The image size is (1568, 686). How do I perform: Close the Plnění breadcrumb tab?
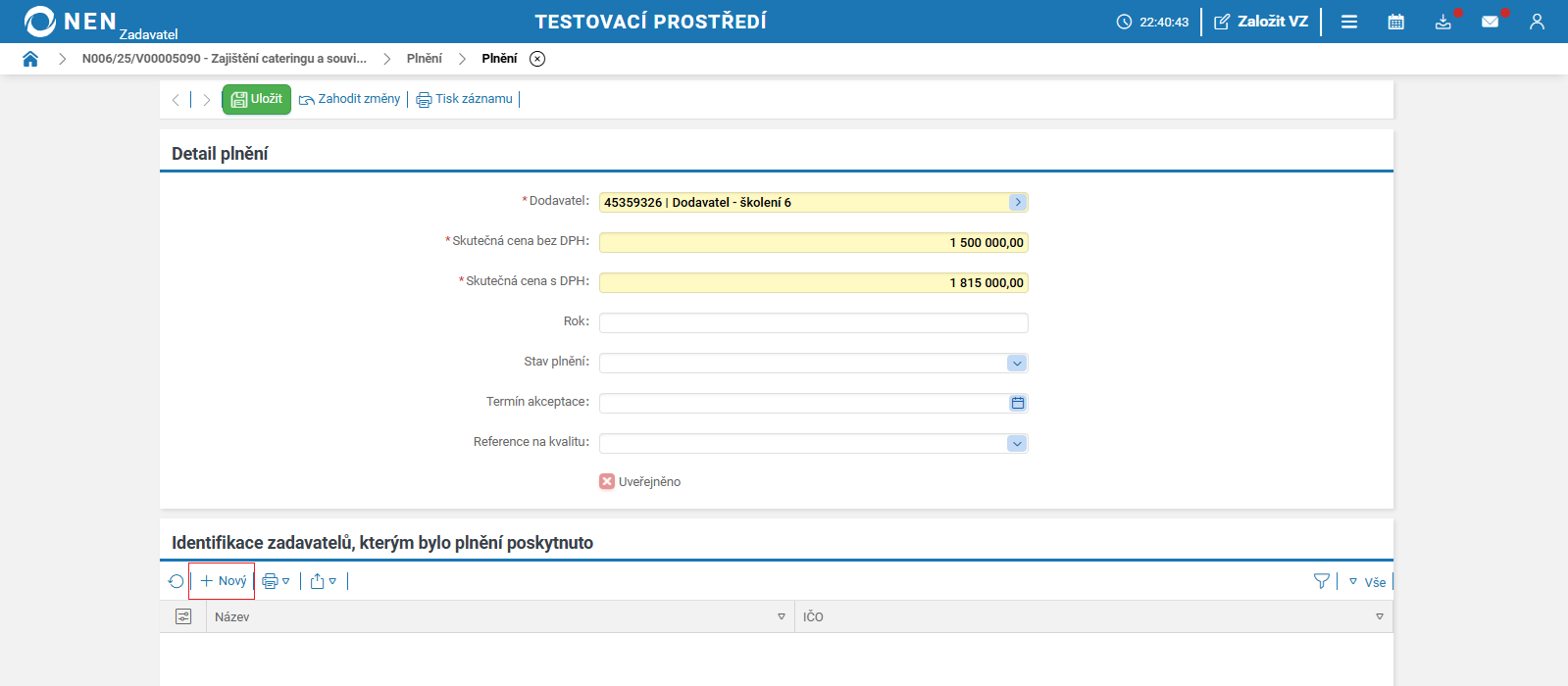click(x=537, y=59)
